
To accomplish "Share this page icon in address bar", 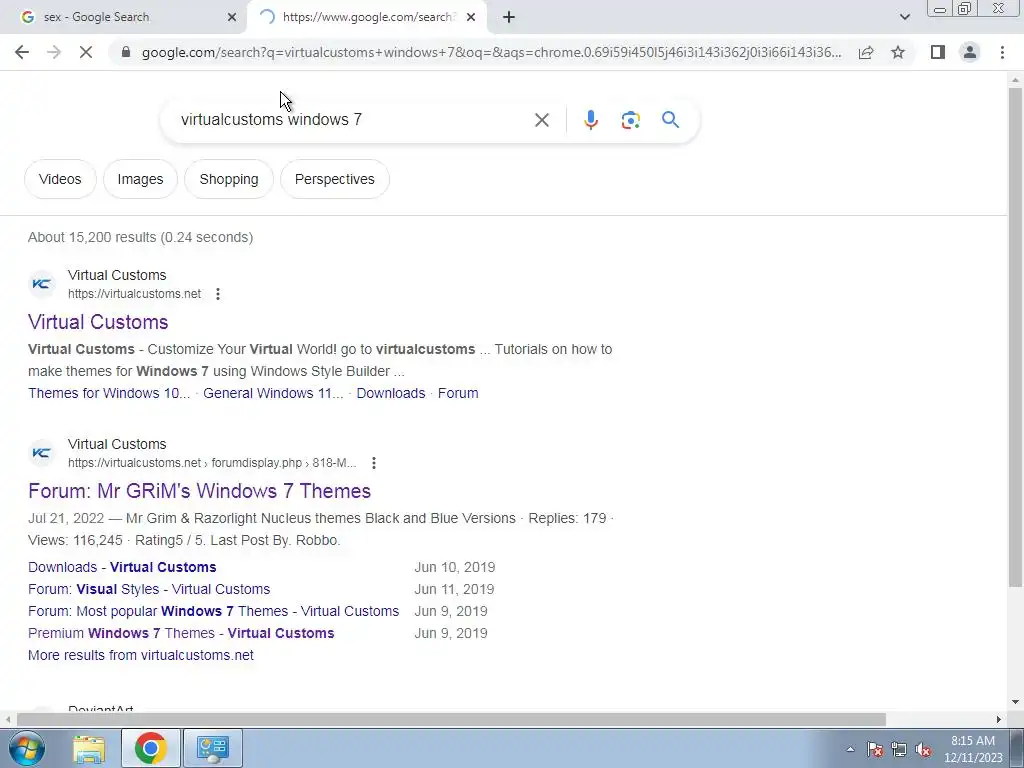I will point(866,52).
